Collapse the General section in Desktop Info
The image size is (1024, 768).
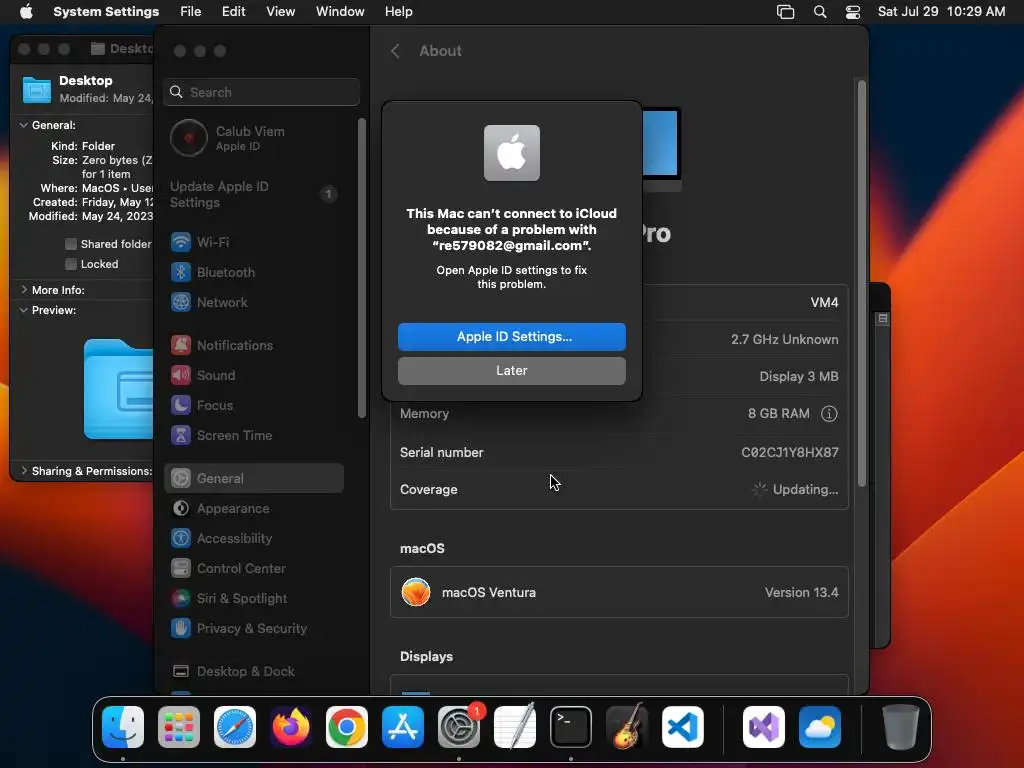click(x=24, y=125)
